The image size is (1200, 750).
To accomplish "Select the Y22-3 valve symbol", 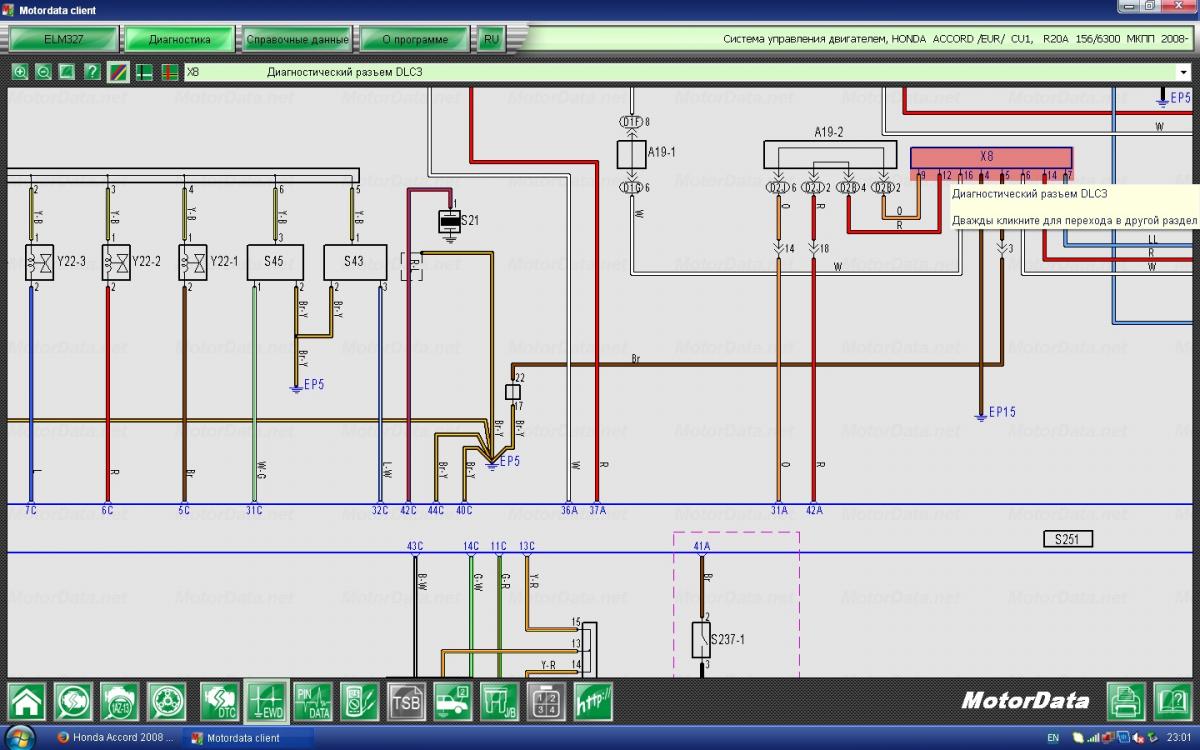I will [39, 262].
